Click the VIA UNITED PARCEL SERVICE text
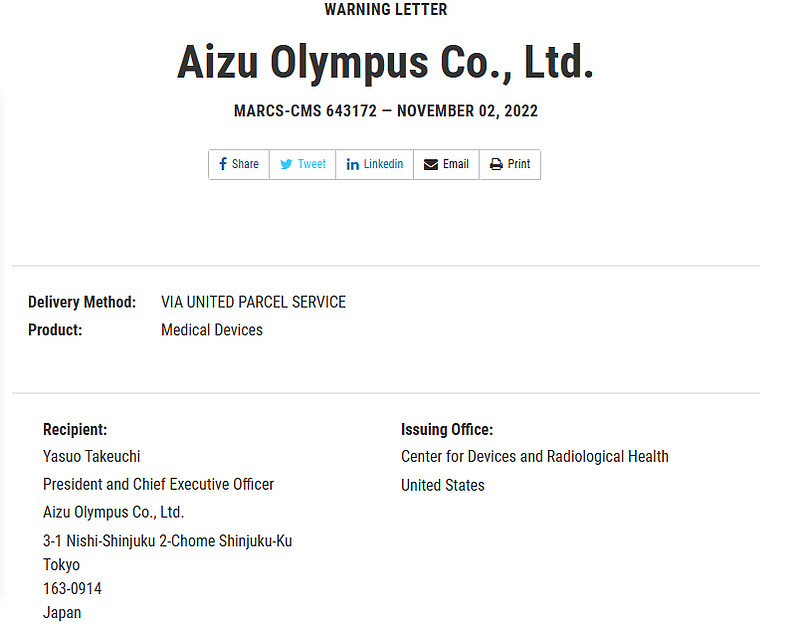This screenshot has height=635, width=800. pyautogui.click(x=254, y=302)
